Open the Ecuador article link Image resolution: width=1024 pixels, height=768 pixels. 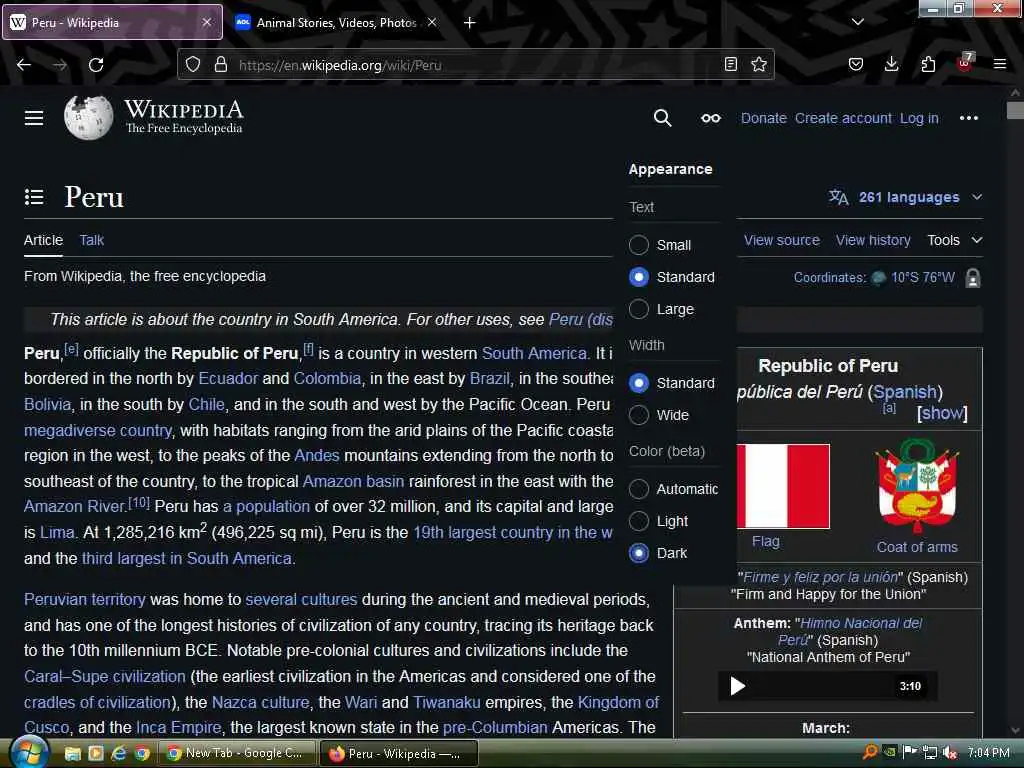pos(228,379)
